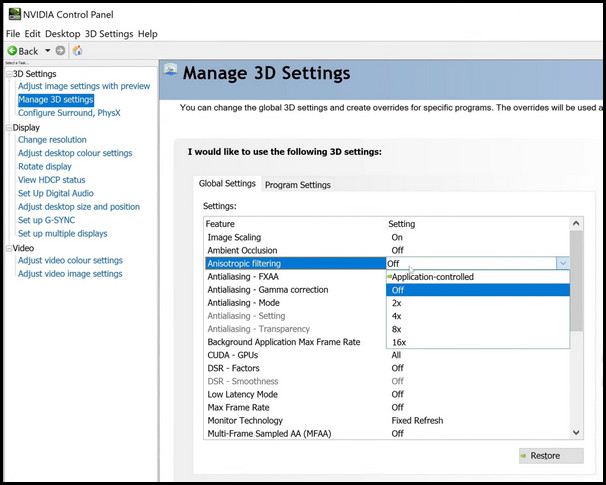Click the Feature column header
The image size is (606, 485).
point(295,224)
